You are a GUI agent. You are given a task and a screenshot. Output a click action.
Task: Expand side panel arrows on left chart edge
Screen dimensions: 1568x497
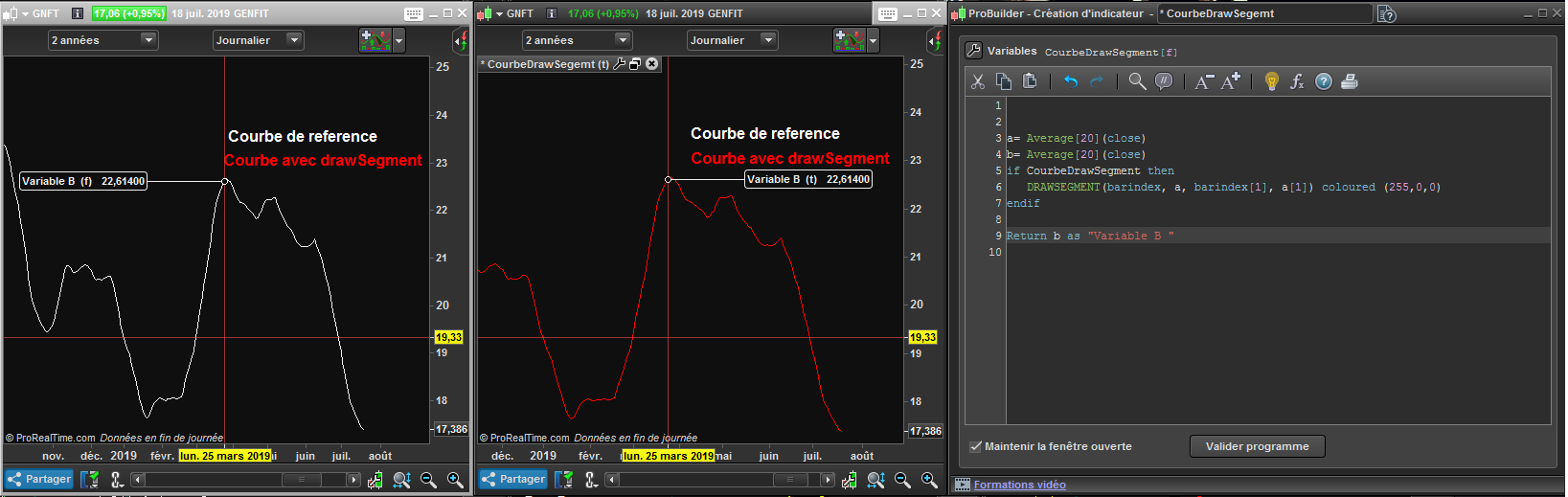pos(460,41)
